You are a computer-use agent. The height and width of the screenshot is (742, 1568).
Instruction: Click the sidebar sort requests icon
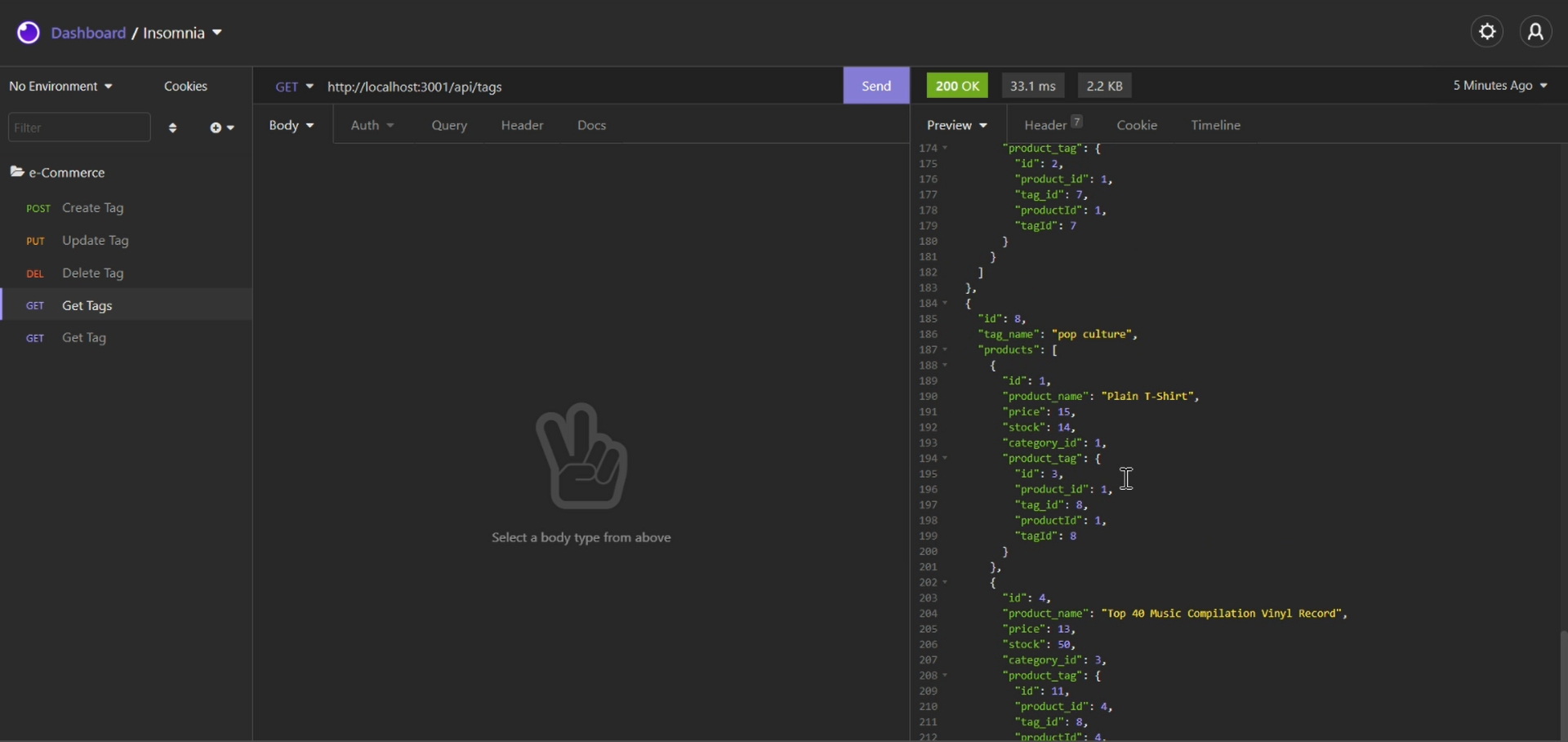(172, 127)
